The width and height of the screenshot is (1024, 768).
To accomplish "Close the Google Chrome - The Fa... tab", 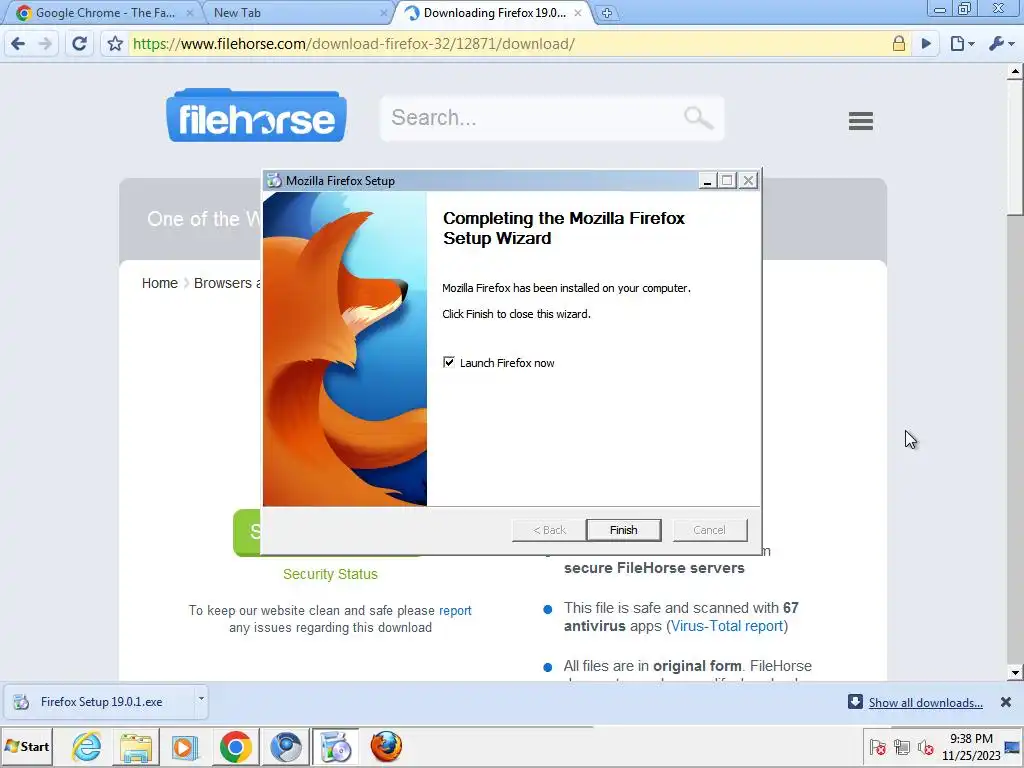I will [x=189, y=13].
